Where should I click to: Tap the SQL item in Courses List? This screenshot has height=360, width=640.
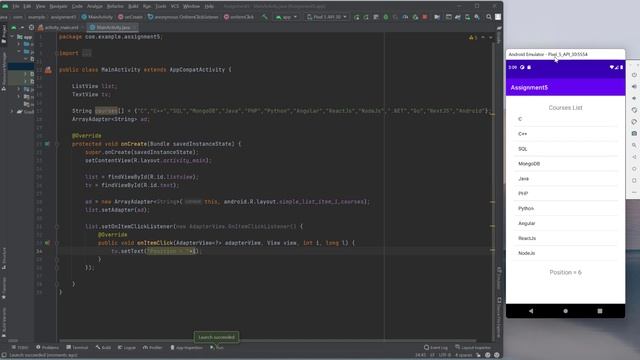565,149
